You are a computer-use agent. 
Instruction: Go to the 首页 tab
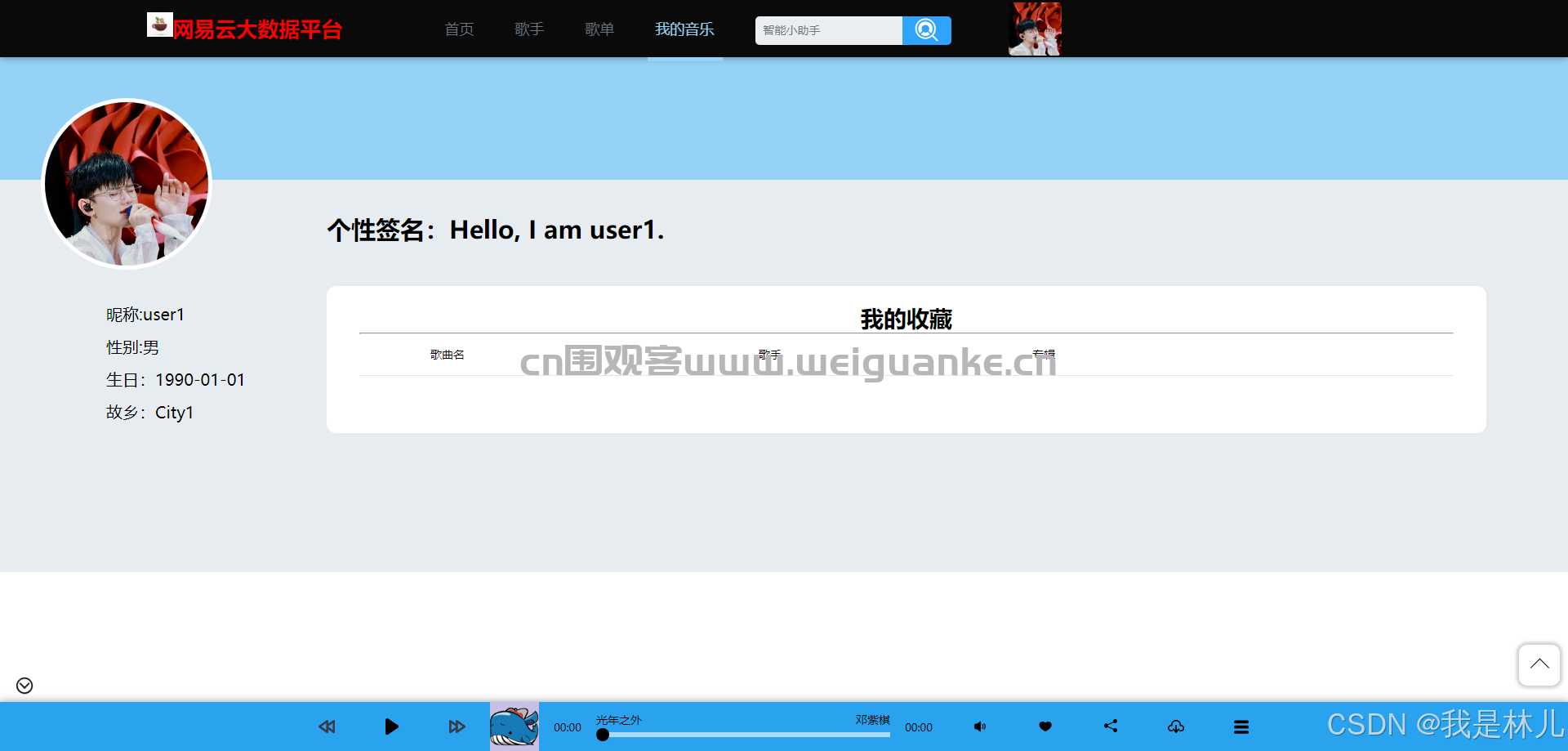(459, 29)
